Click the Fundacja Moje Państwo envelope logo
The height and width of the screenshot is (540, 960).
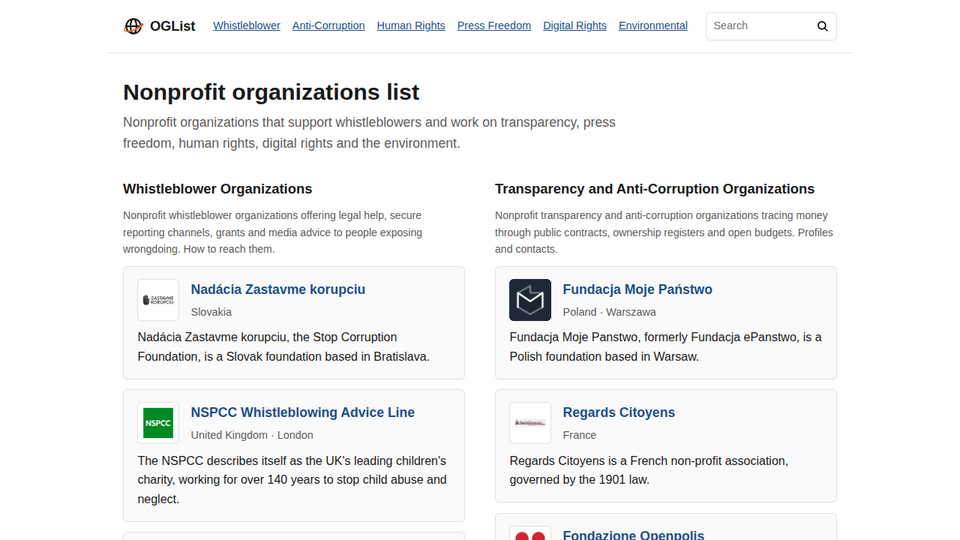[530, 300]
